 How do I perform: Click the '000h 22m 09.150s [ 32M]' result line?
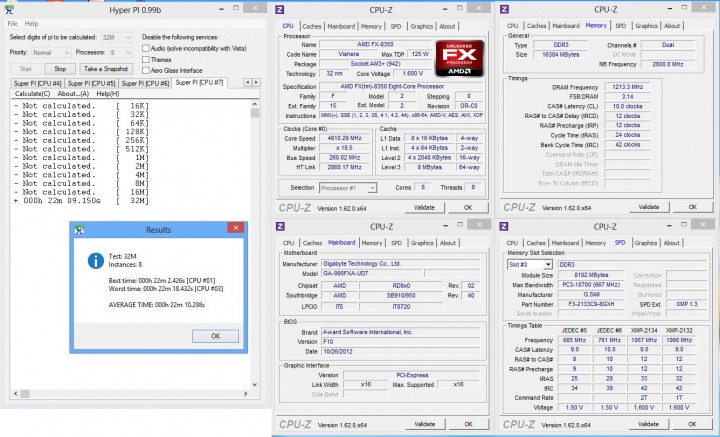(82, 201)
